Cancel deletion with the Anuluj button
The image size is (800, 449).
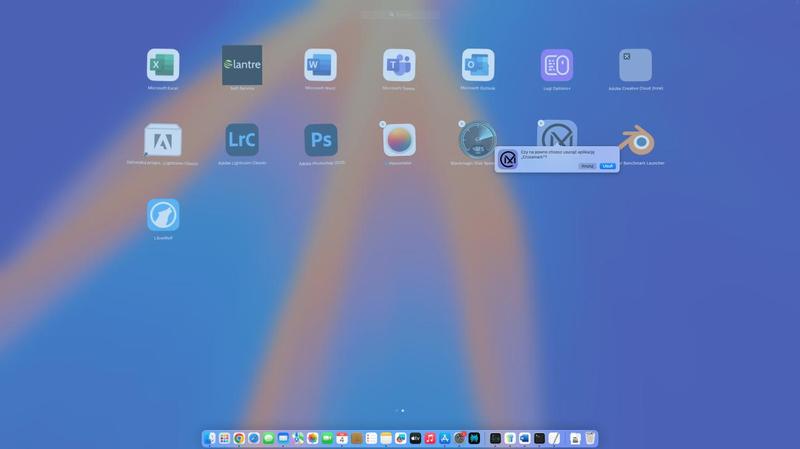point(587,166)
